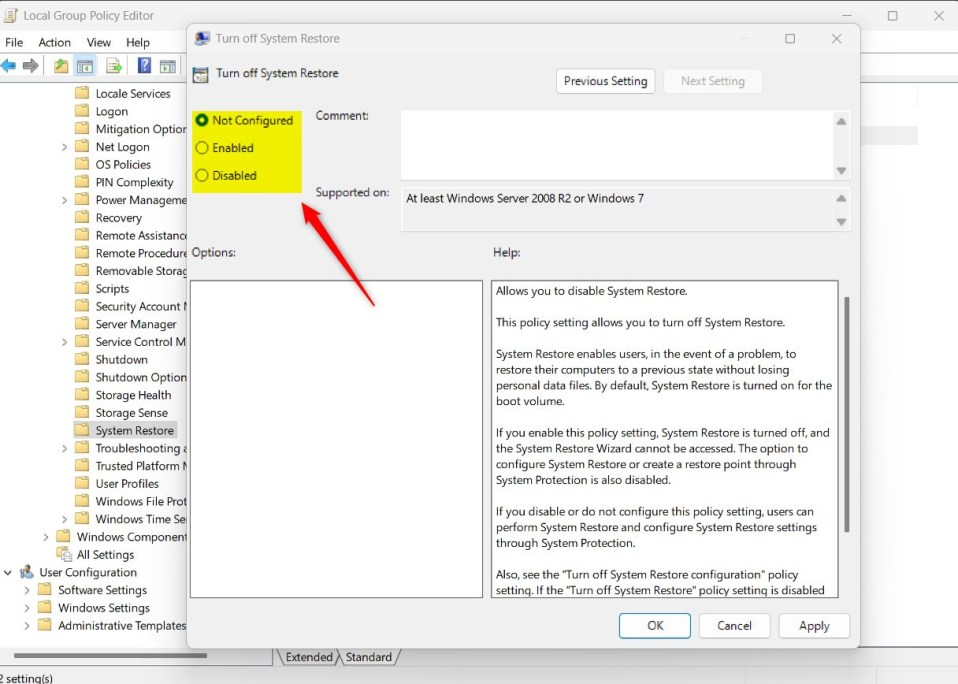Toggle the Show/Hide console tree icon

85,66
